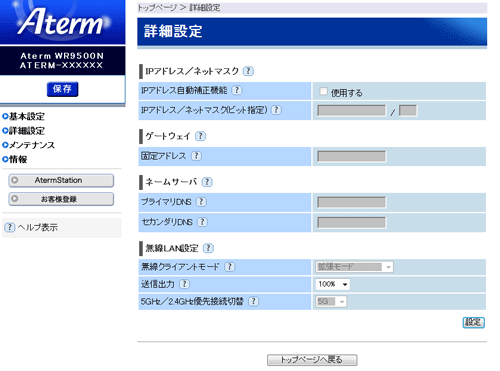Open the 送信出力 100% dropdown

tap(333, 284)
